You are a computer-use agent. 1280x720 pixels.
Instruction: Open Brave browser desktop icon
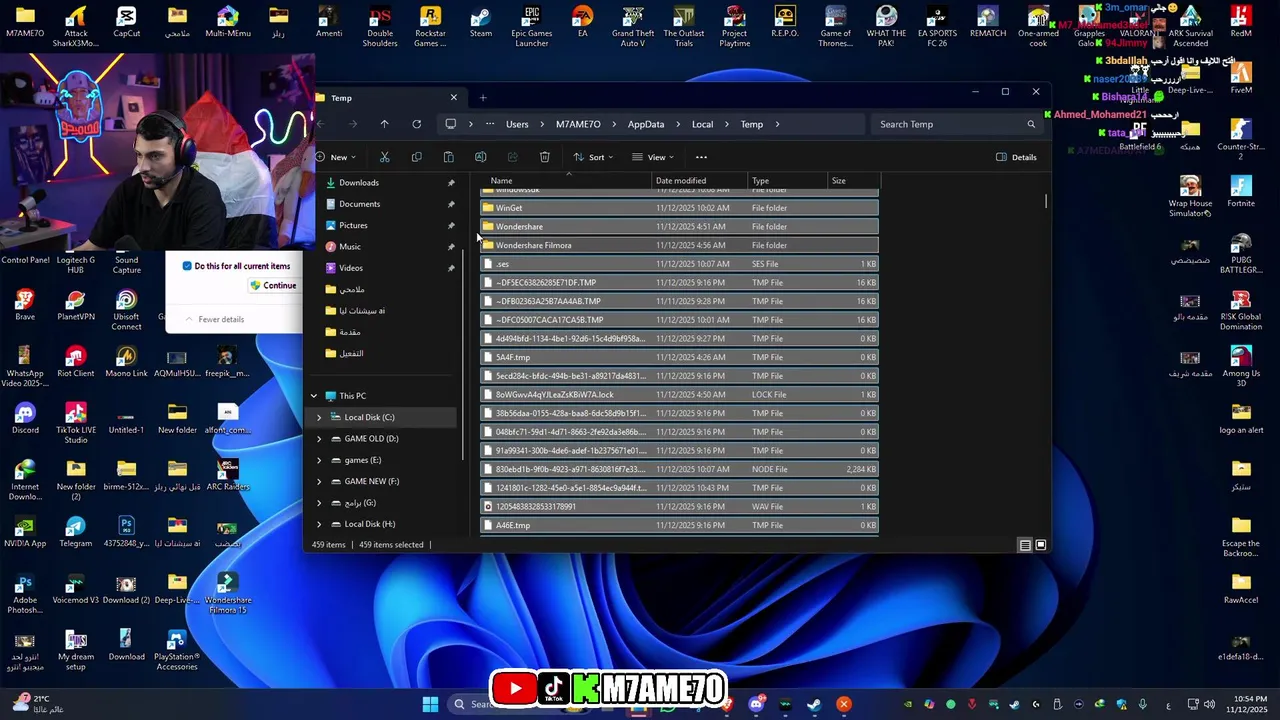click(25, 305)
